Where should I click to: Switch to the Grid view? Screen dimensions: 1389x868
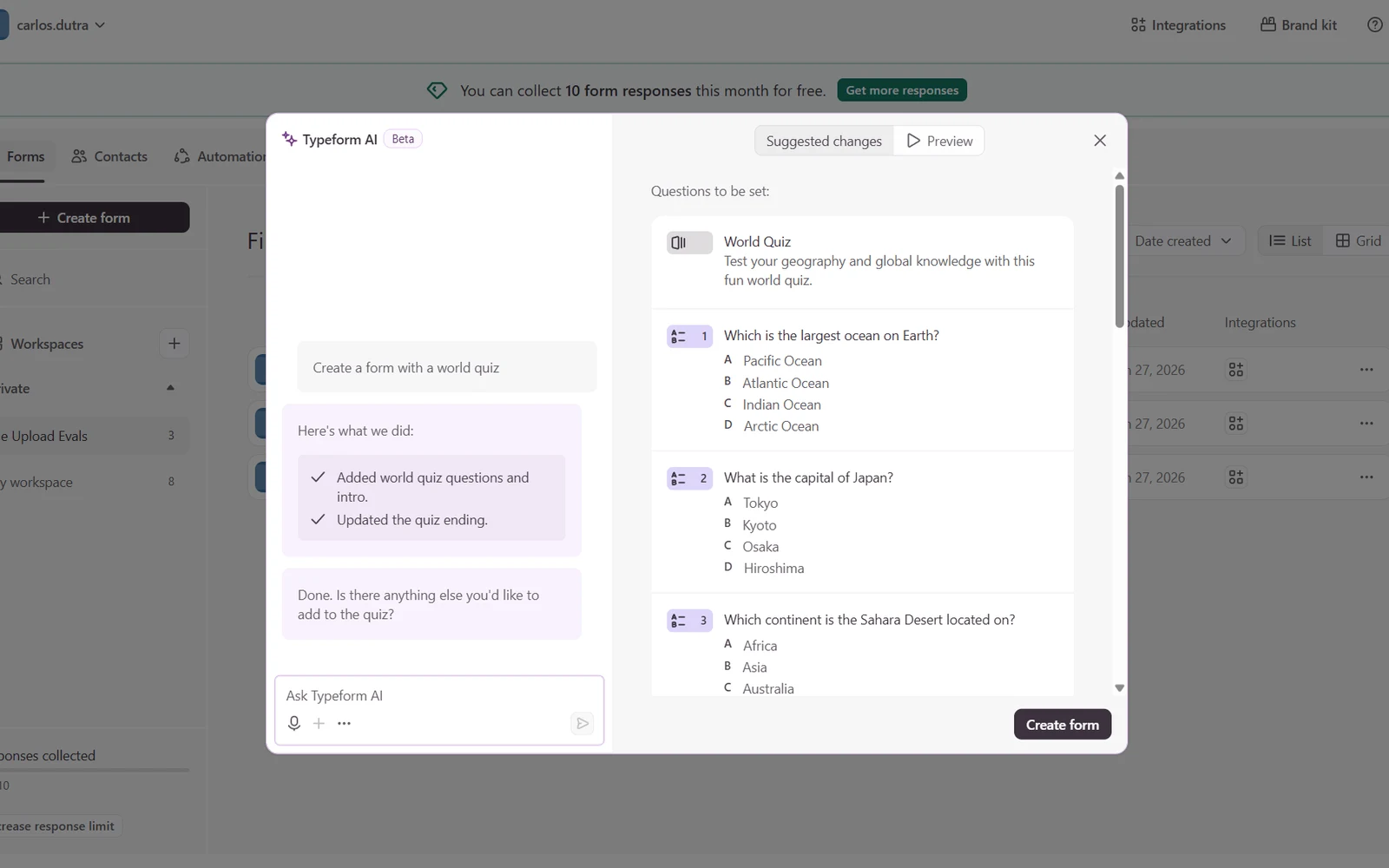[1358, 241]
